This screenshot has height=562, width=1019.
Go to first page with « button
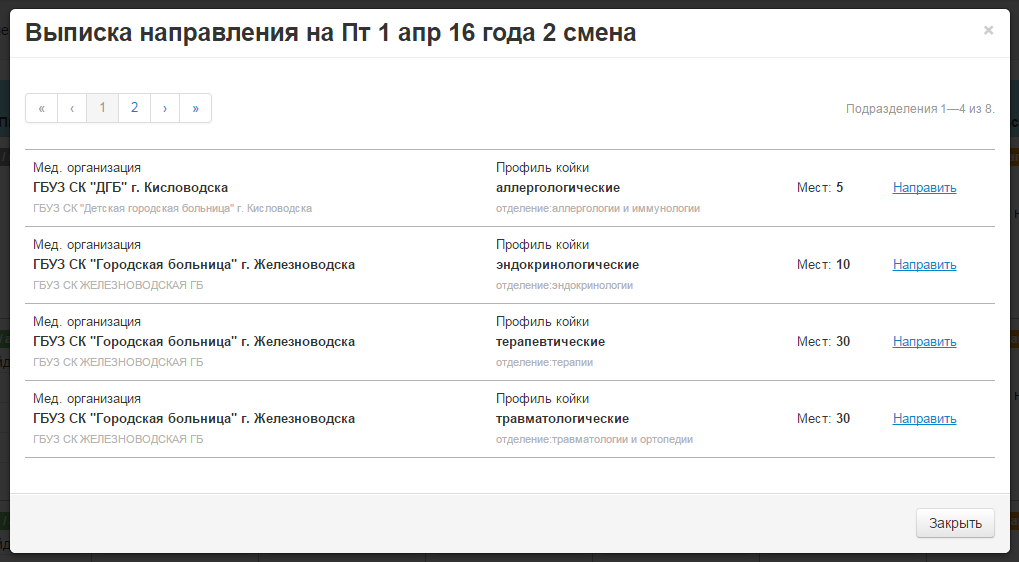point(42,108)
